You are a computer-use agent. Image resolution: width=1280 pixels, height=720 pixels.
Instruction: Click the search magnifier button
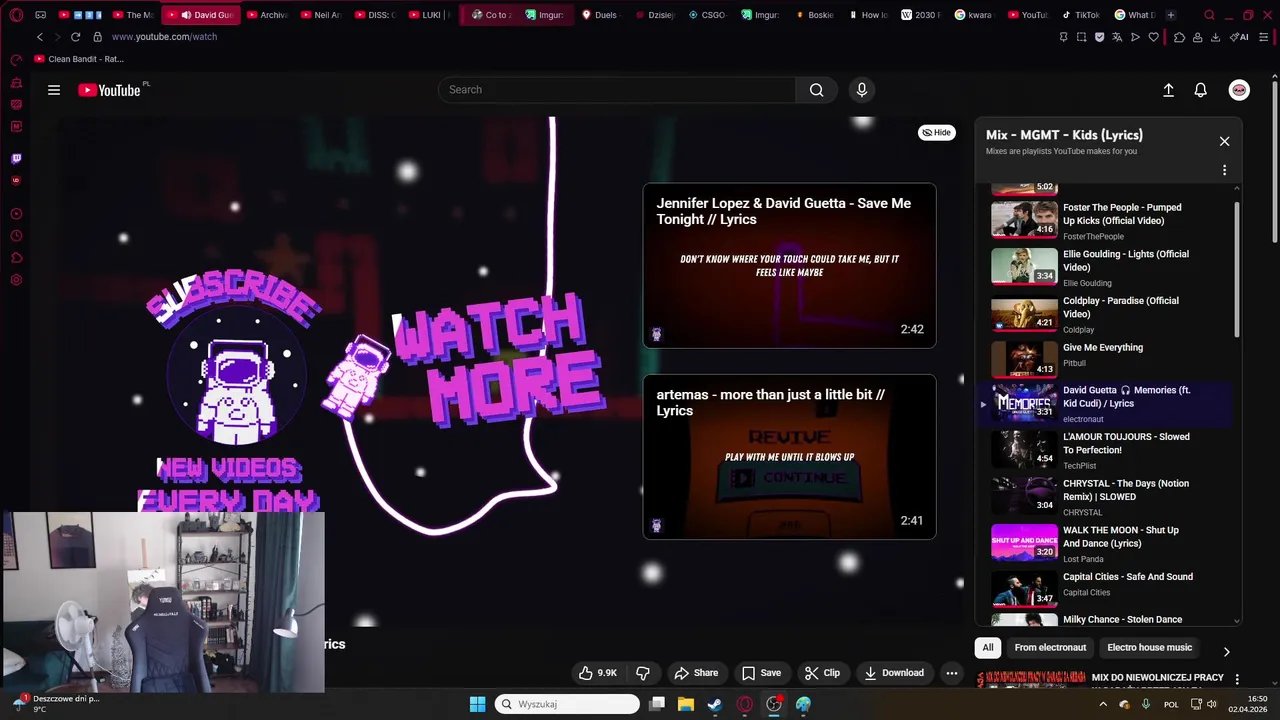tap(817, 90)
